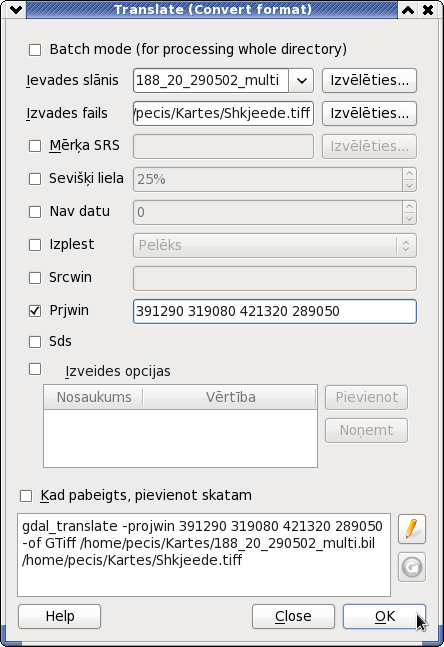Screen dimensions: 444x647
Task: Open the Izplest Pelēks combo box
Action: tap(275, 246)
